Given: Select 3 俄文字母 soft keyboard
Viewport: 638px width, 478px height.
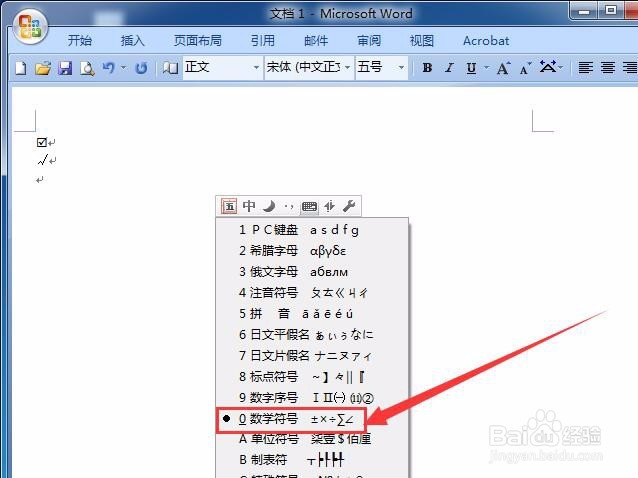Looking at the screenshot, I should click(x=312, y=272).
